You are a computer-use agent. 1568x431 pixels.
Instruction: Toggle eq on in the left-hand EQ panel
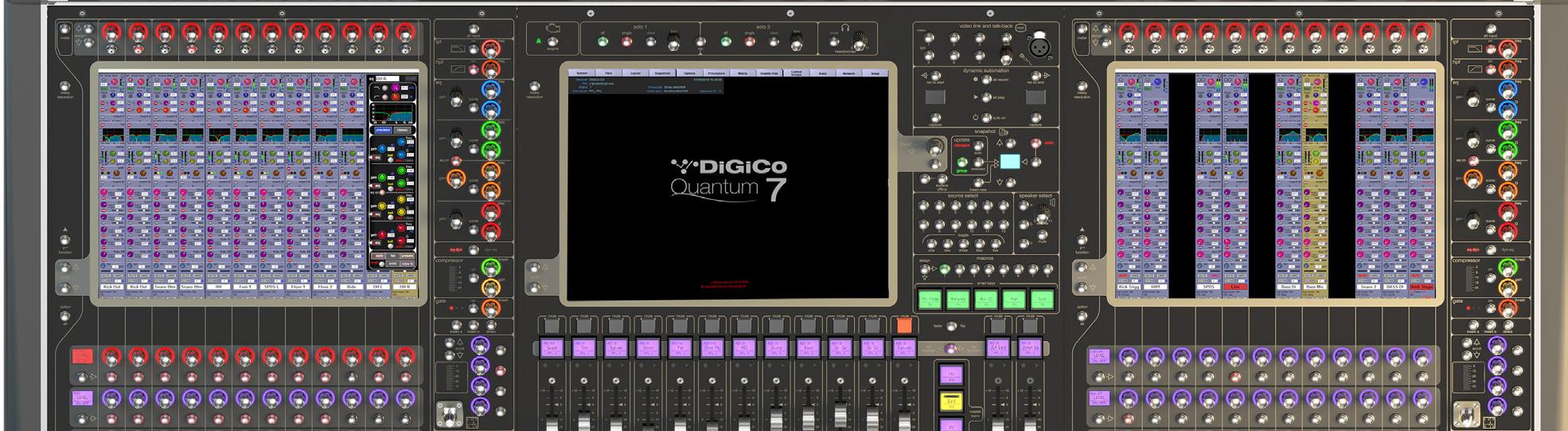458,160
